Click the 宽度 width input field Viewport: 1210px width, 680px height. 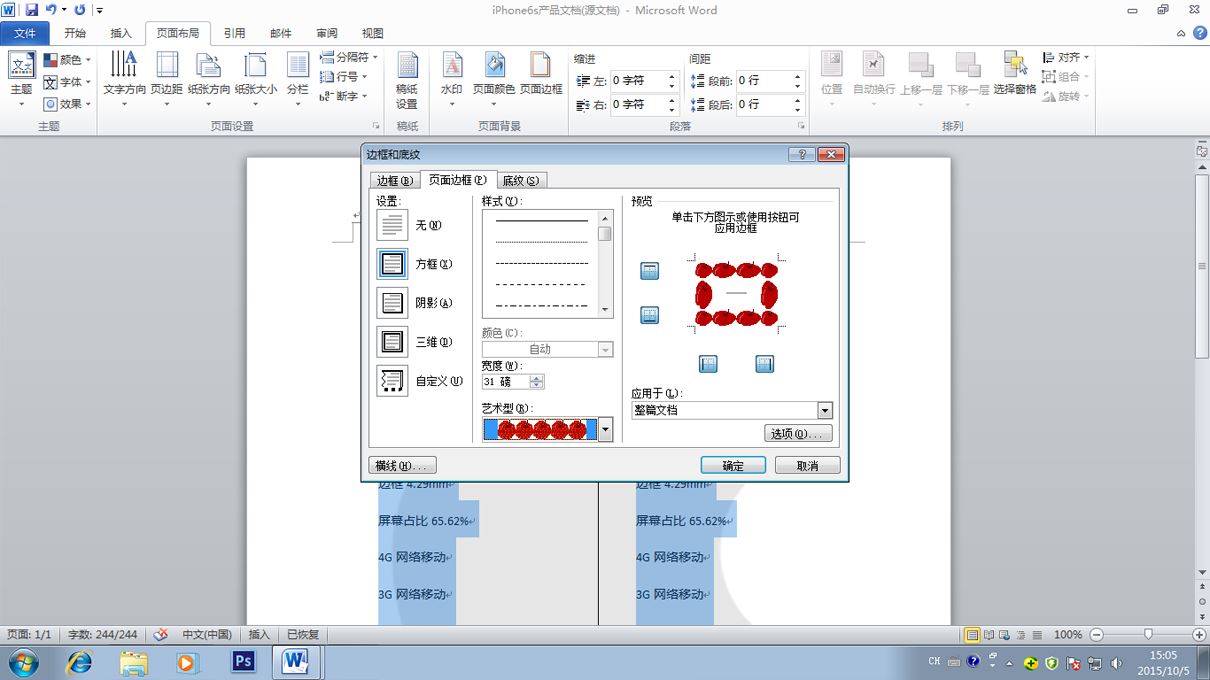506,382
